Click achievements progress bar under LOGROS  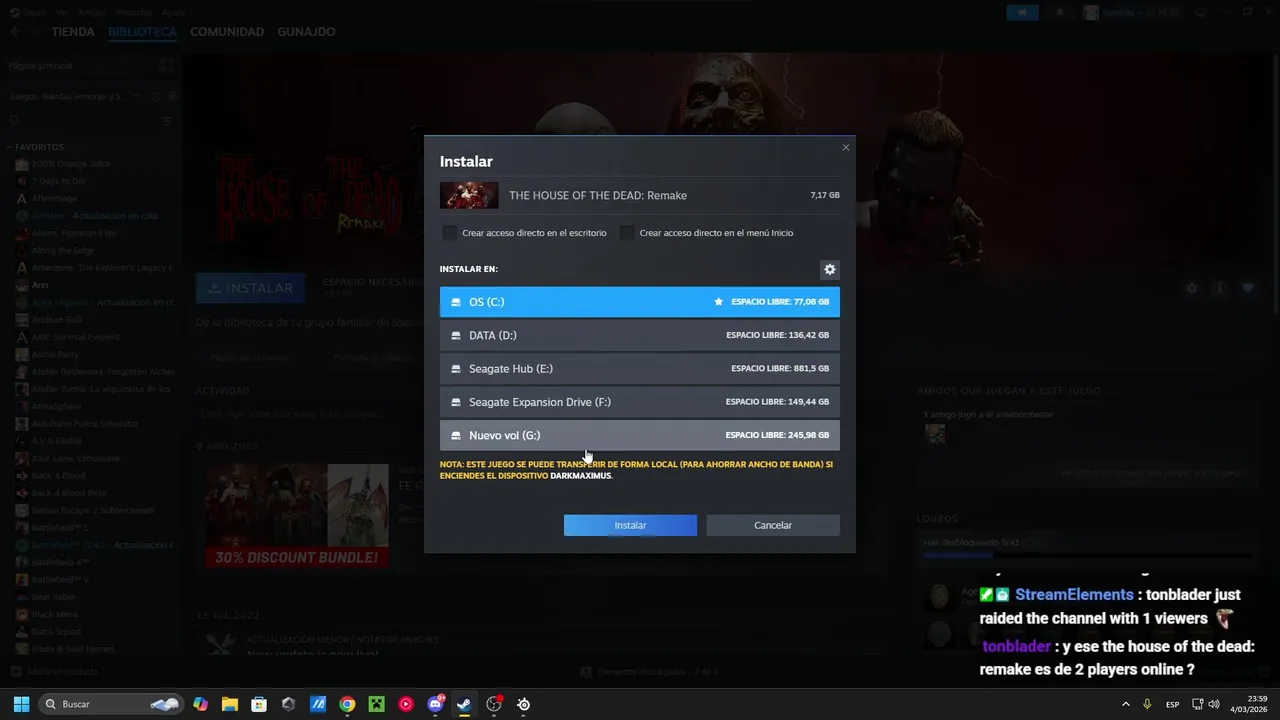pos(1086,554)
